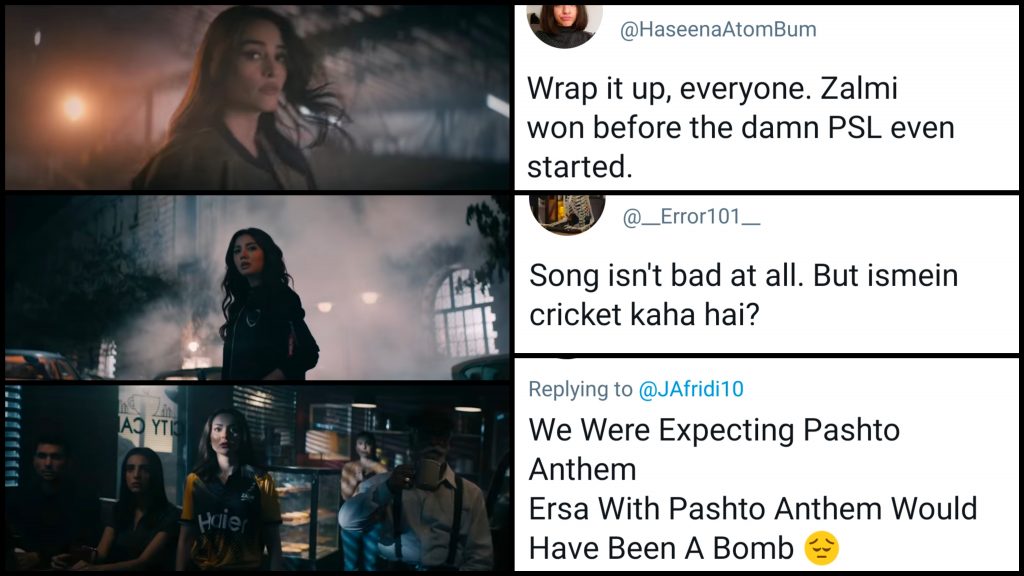Image resolution: width=1024 pixels, height=576 pixels.
Task: Select the top video still of woman close-up
Action: coord(257,97)
